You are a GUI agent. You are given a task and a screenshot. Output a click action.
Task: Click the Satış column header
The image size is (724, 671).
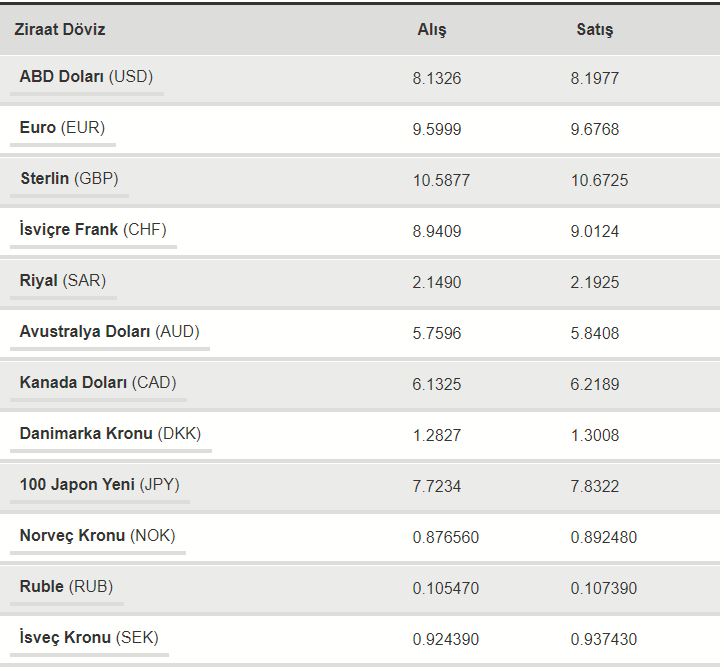(x=595, y=30)
